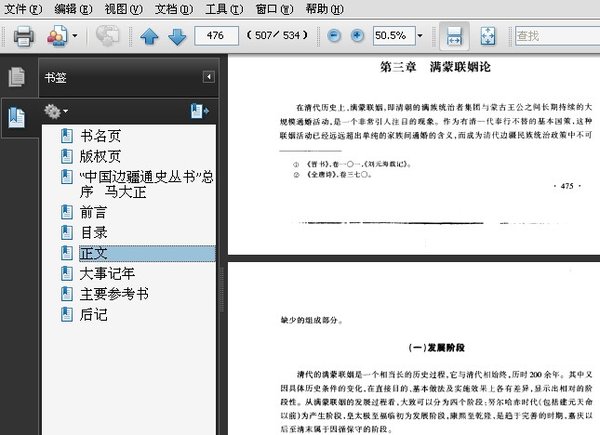600x435 pixels.
Task: Open the collaborate/share users icon
Action: 57,36
